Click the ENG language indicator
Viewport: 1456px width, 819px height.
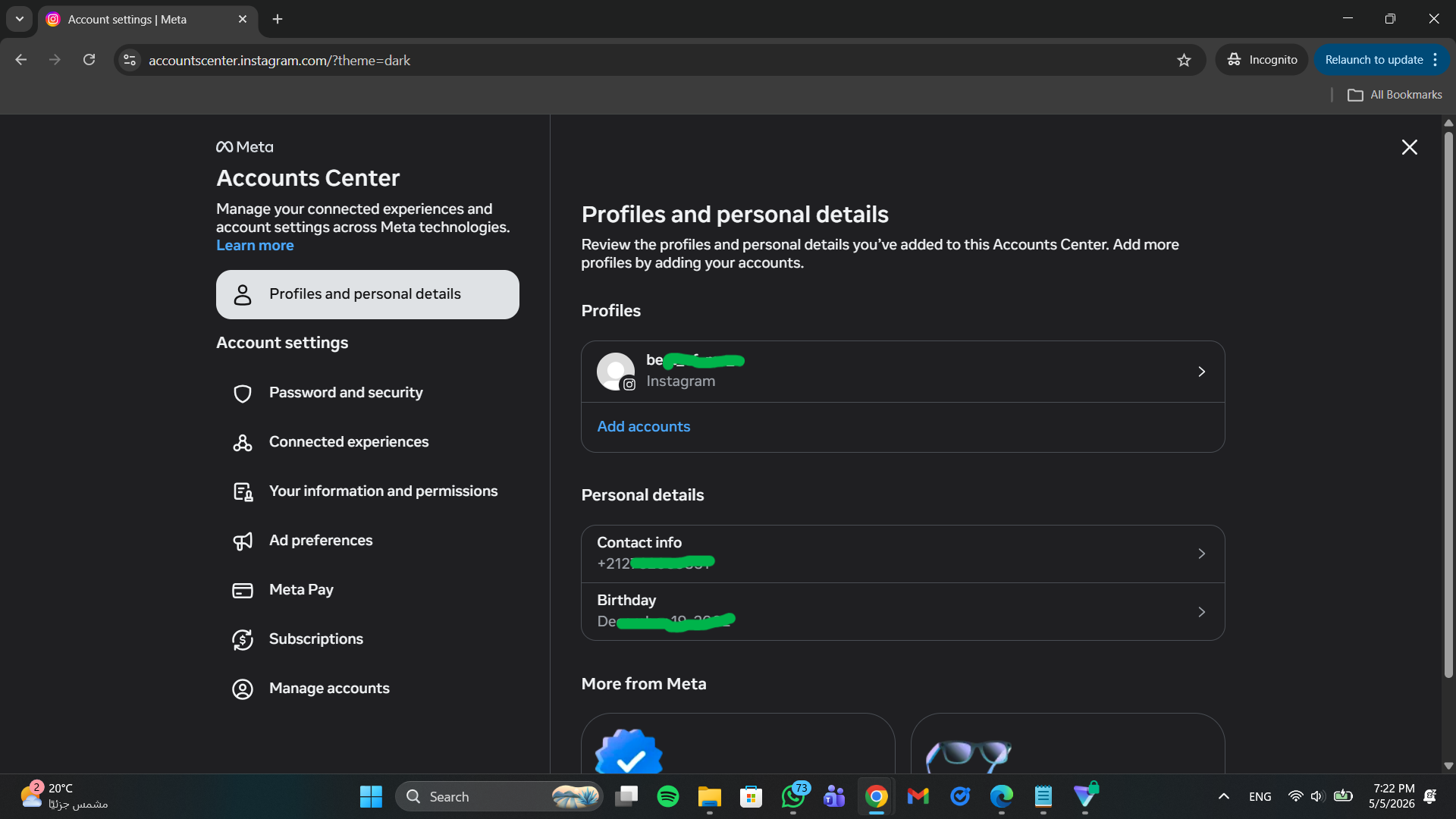click(x=1260, y=797)
